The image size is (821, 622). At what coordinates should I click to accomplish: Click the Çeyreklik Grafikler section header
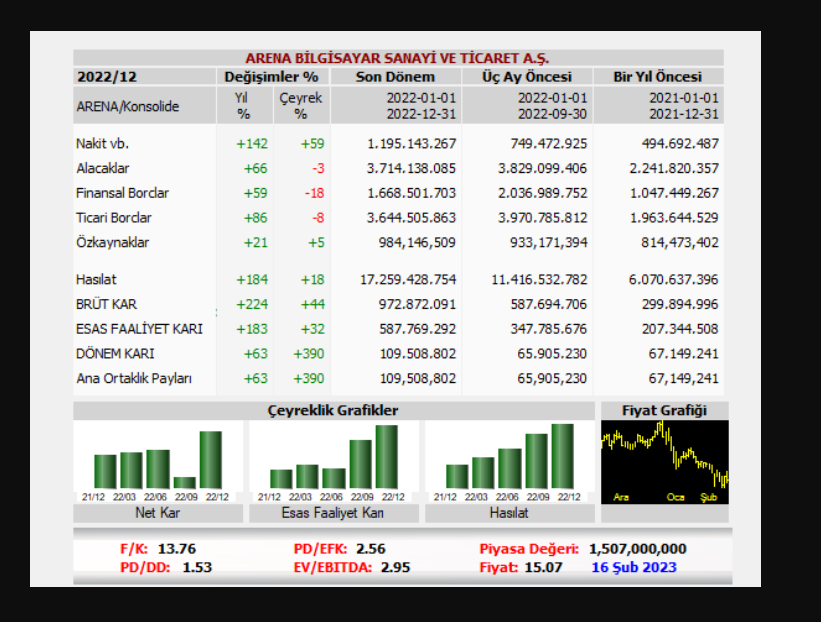333,410
